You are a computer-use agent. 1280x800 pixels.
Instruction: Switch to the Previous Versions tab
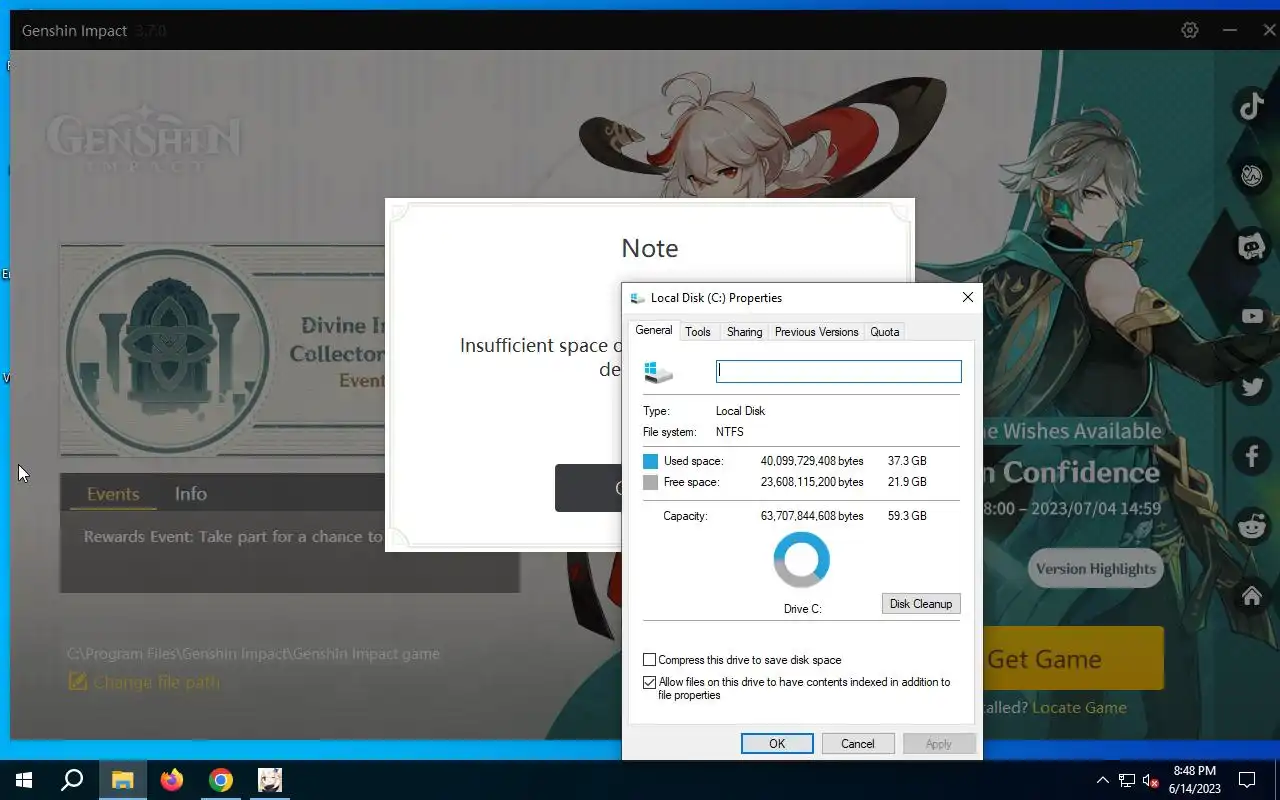[x=816, y=332]
